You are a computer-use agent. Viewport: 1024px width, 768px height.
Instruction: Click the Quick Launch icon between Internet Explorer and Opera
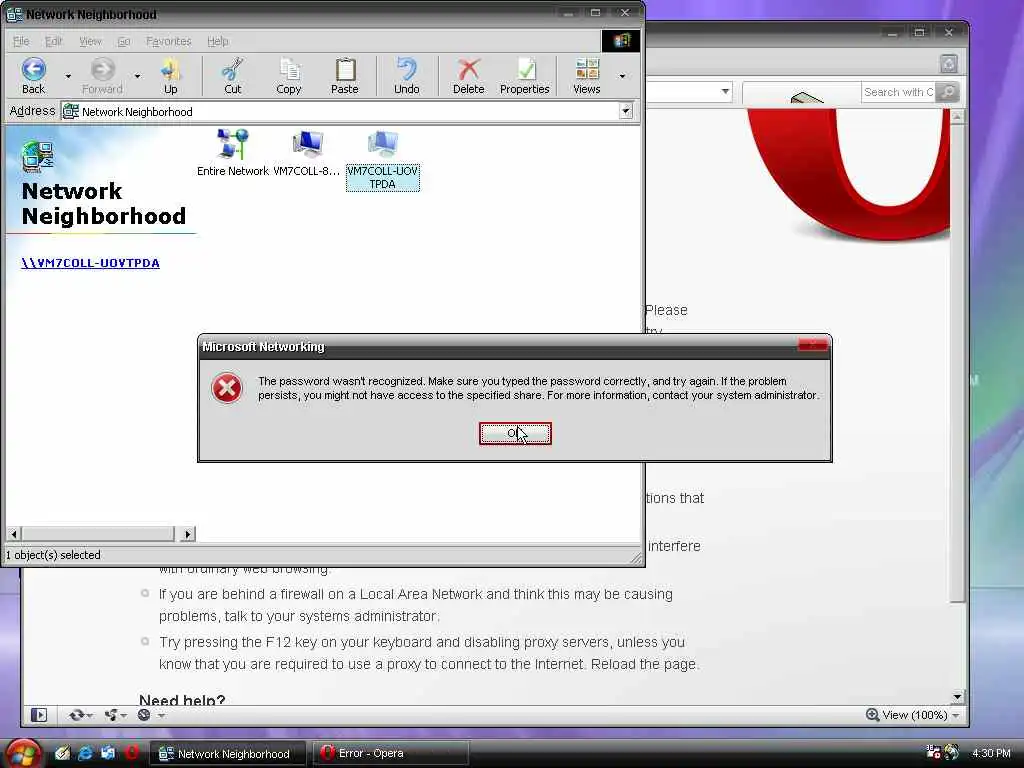[x=108, y=753]
